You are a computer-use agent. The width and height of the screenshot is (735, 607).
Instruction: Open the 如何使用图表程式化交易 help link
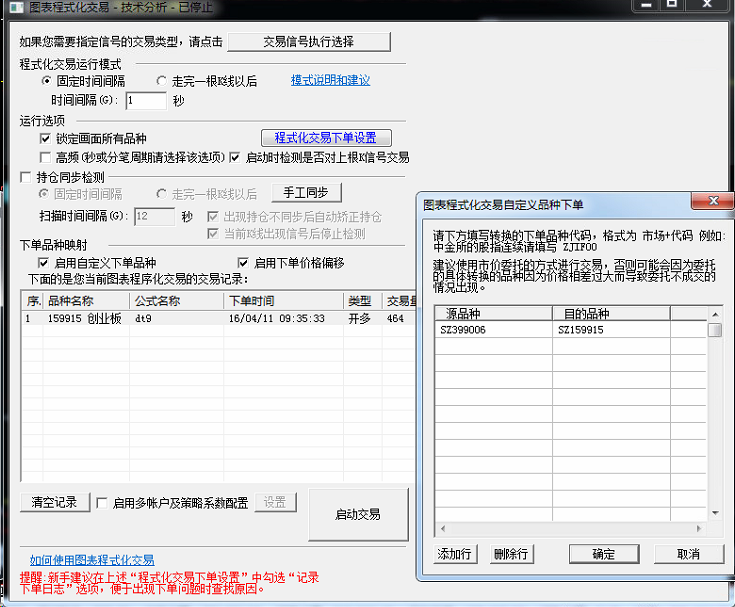92,560
